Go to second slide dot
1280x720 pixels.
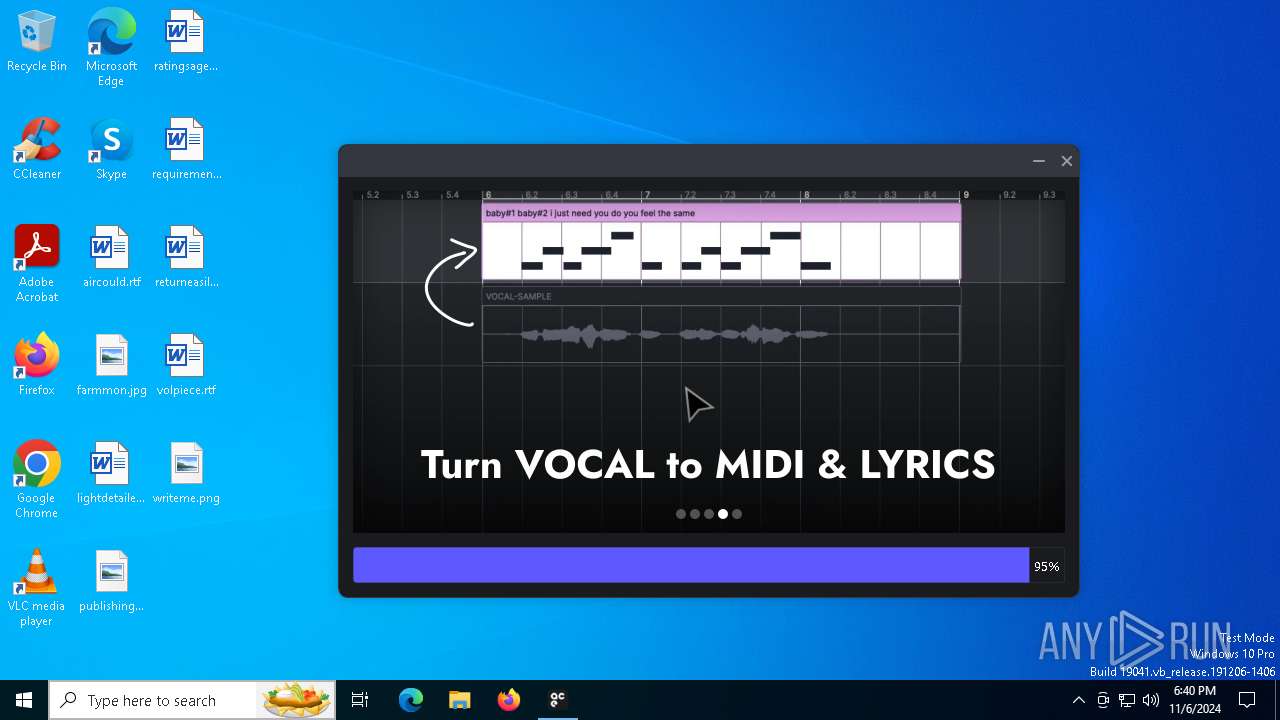(695, 514)
